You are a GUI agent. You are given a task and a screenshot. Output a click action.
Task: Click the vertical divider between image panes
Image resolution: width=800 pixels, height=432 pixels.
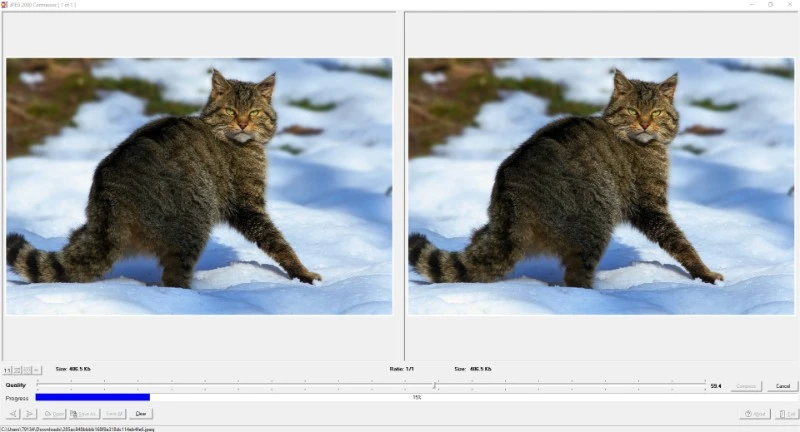403,186
